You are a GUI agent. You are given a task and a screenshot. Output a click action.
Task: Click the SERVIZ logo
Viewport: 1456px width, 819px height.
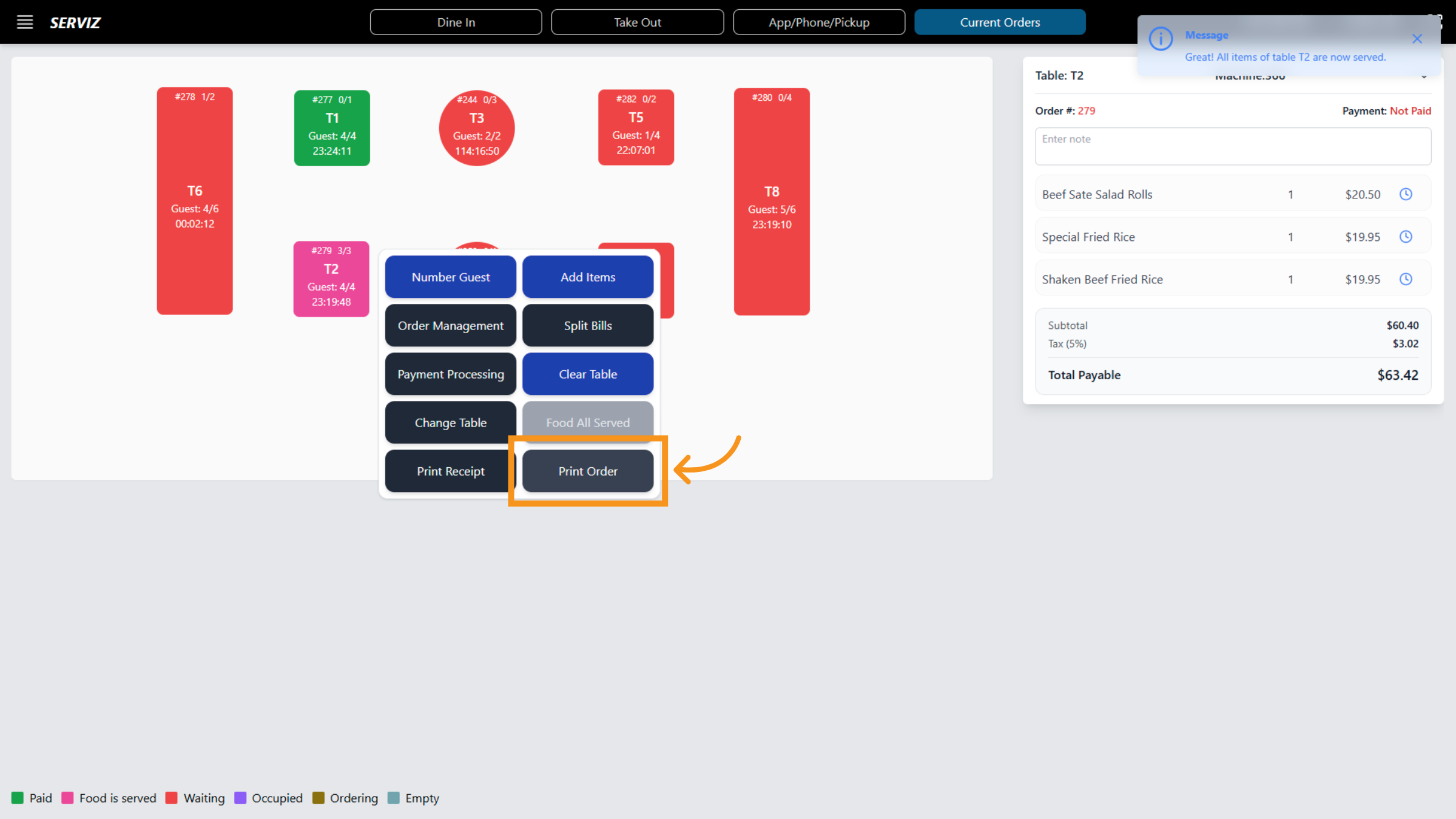[x=75, y=22]
